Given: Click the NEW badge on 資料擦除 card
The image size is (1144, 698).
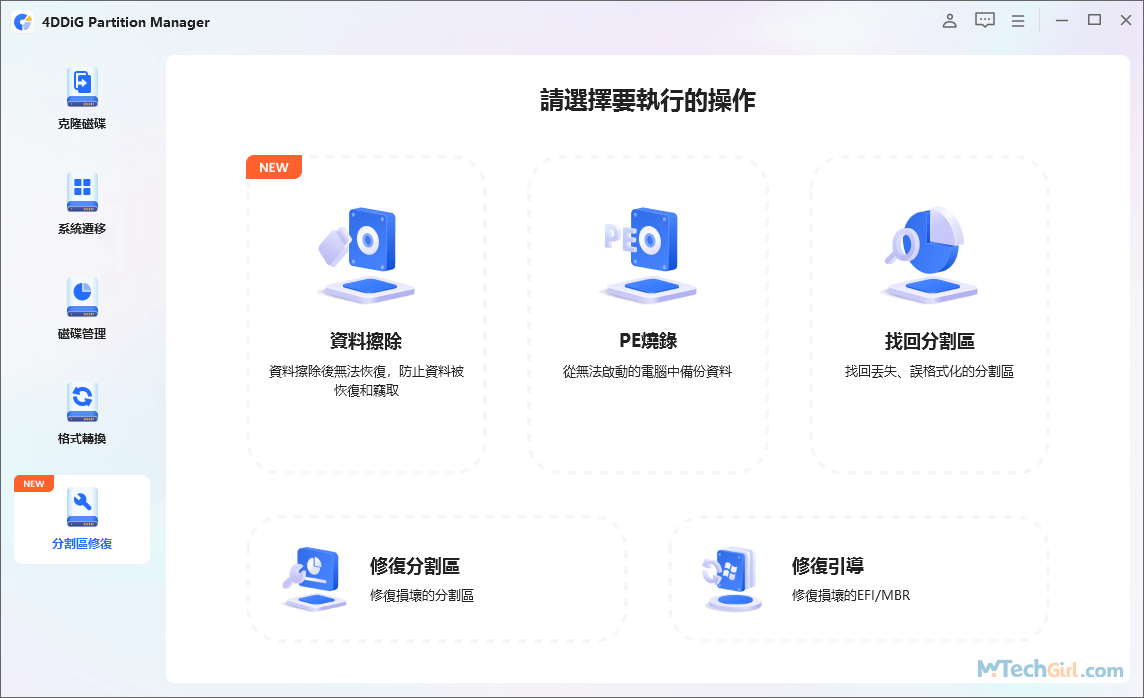Looking at the screenshot, I should 273,167.
